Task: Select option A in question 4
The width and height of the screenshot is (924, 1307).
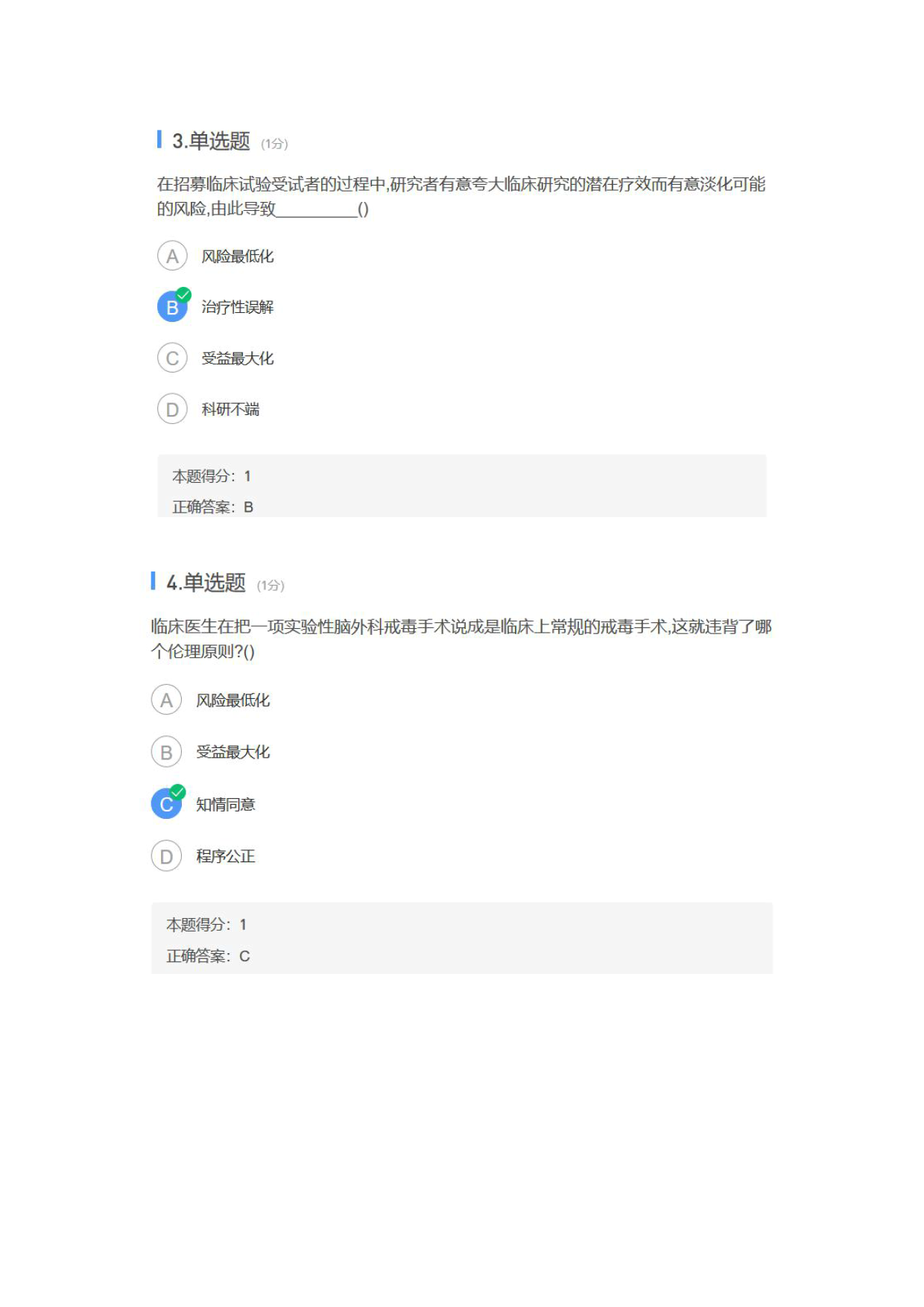Action: point(166,700)
